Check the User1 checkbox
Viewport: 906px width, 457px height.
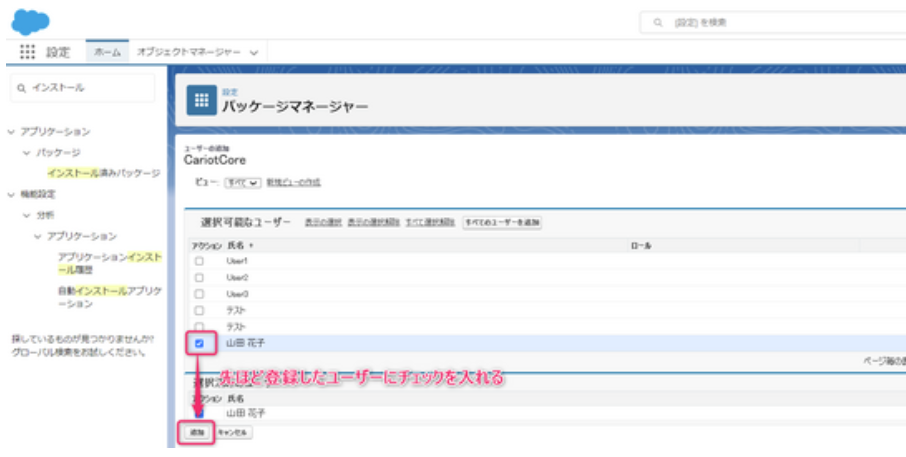[x=199, y=261]
